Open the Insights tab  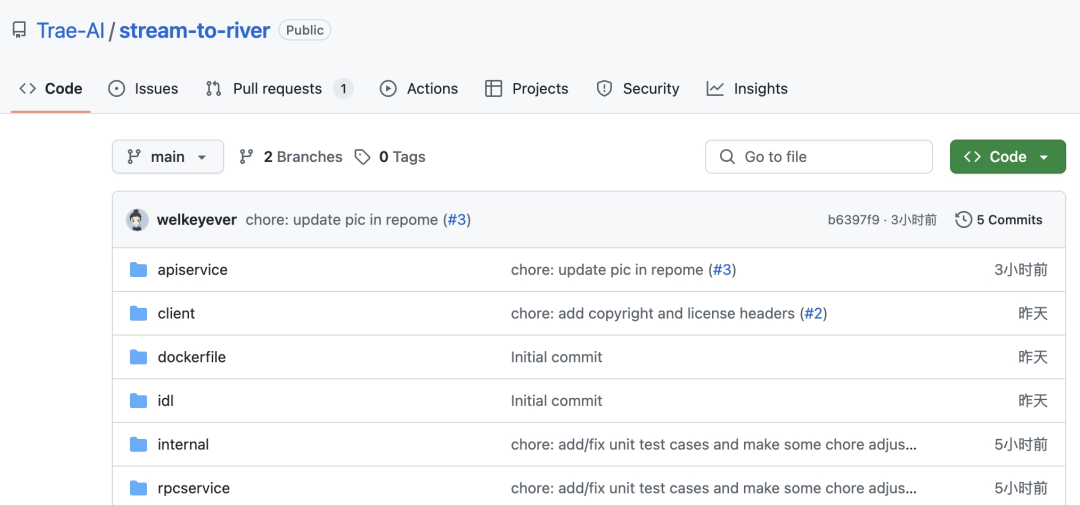[747, 89]
